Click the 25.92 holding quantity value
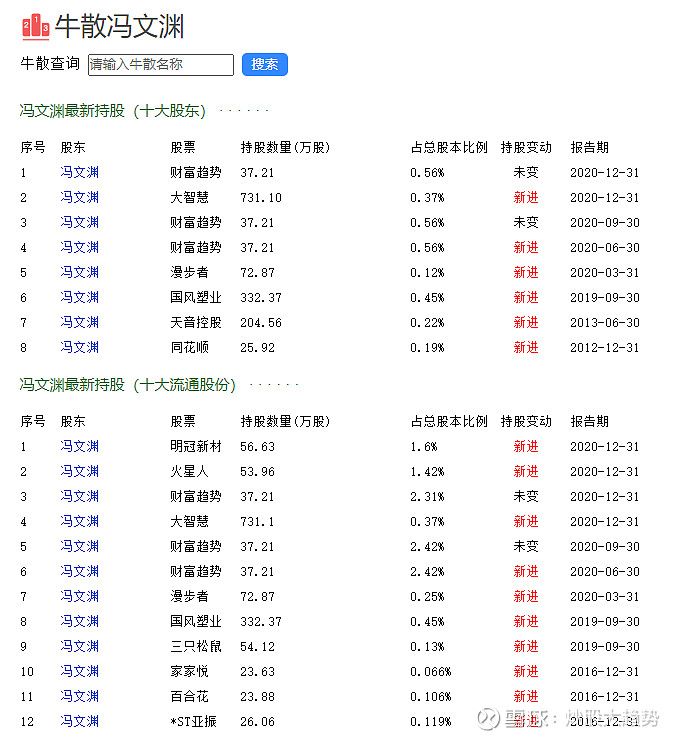679x739 pixels. point(257,348)
